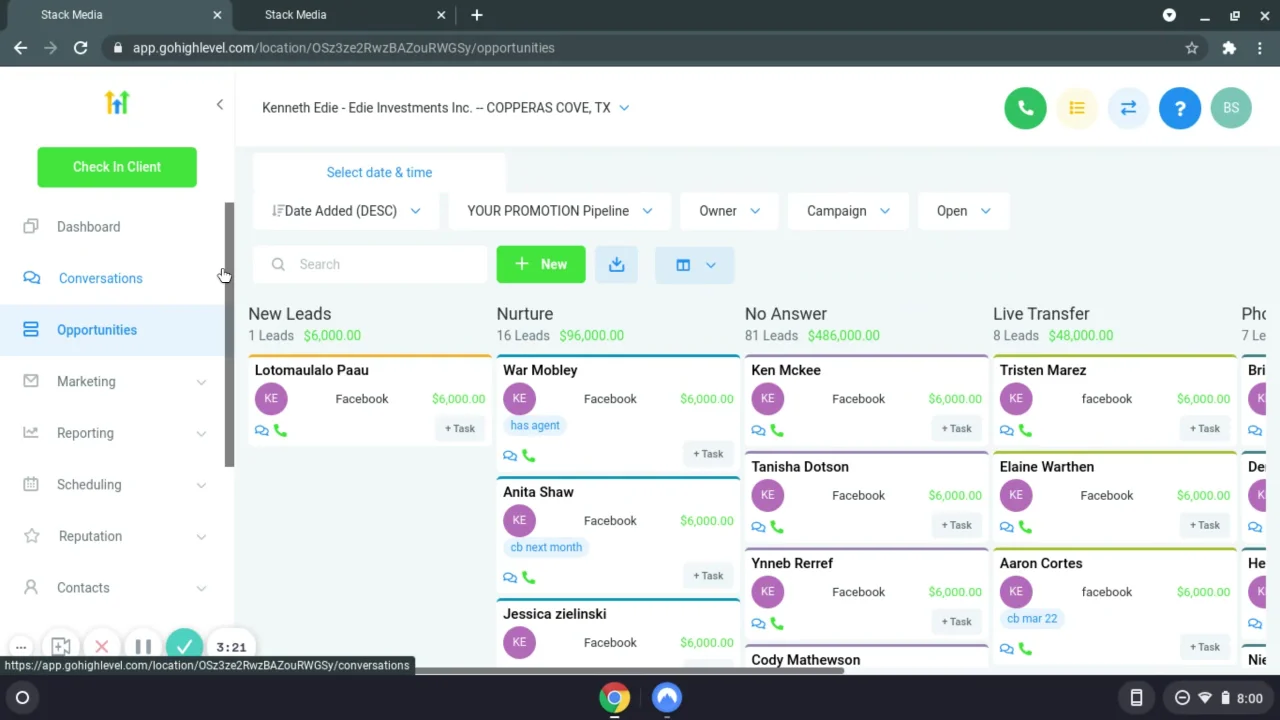Open the Kenneth Edie account switcher
The width and height of the screenshot is (1280, 720).
[446, 108]
